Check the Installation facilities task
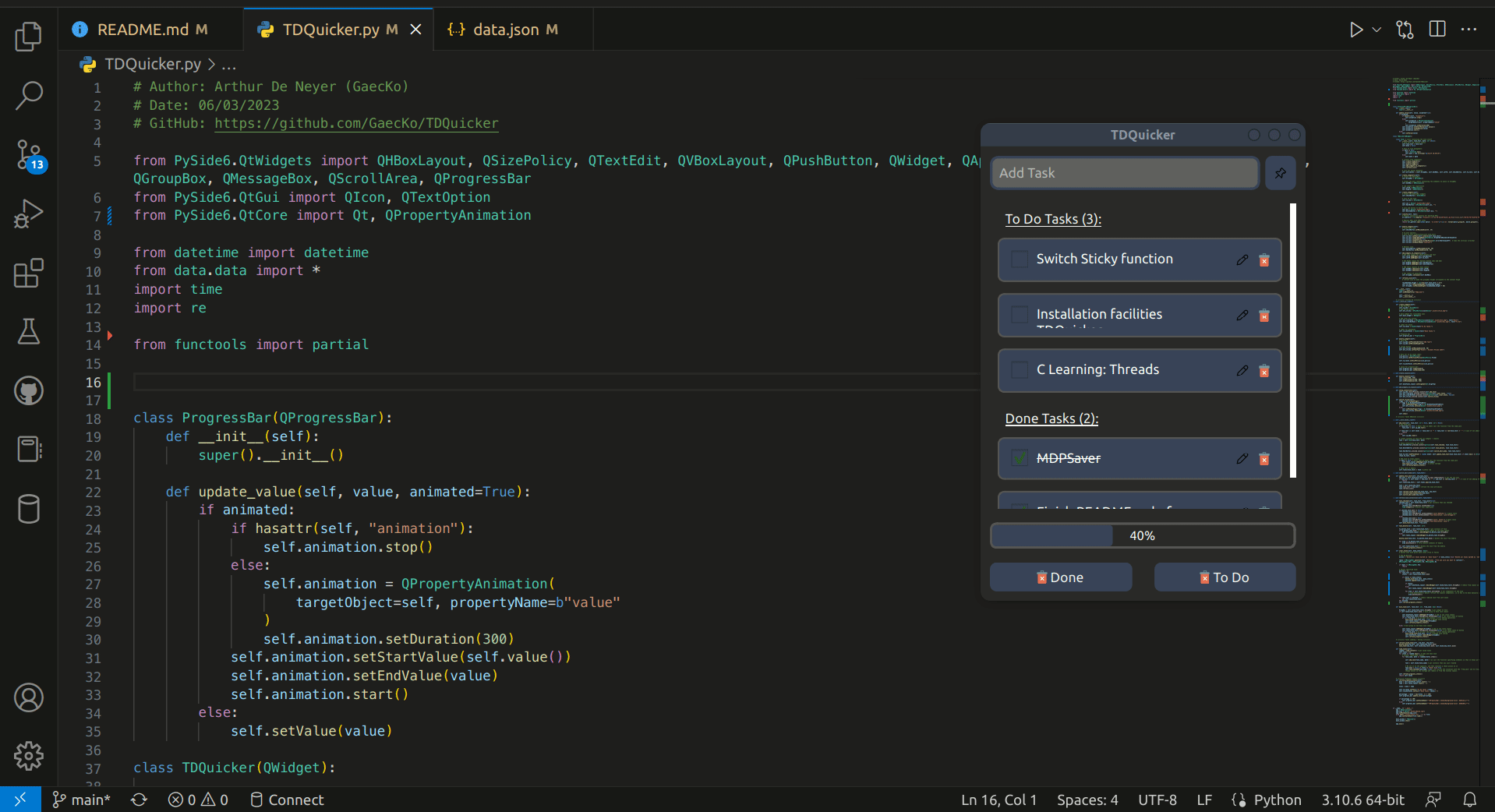The height and width of the screenshot is (812, 1495). click(x=1020, y=314)
